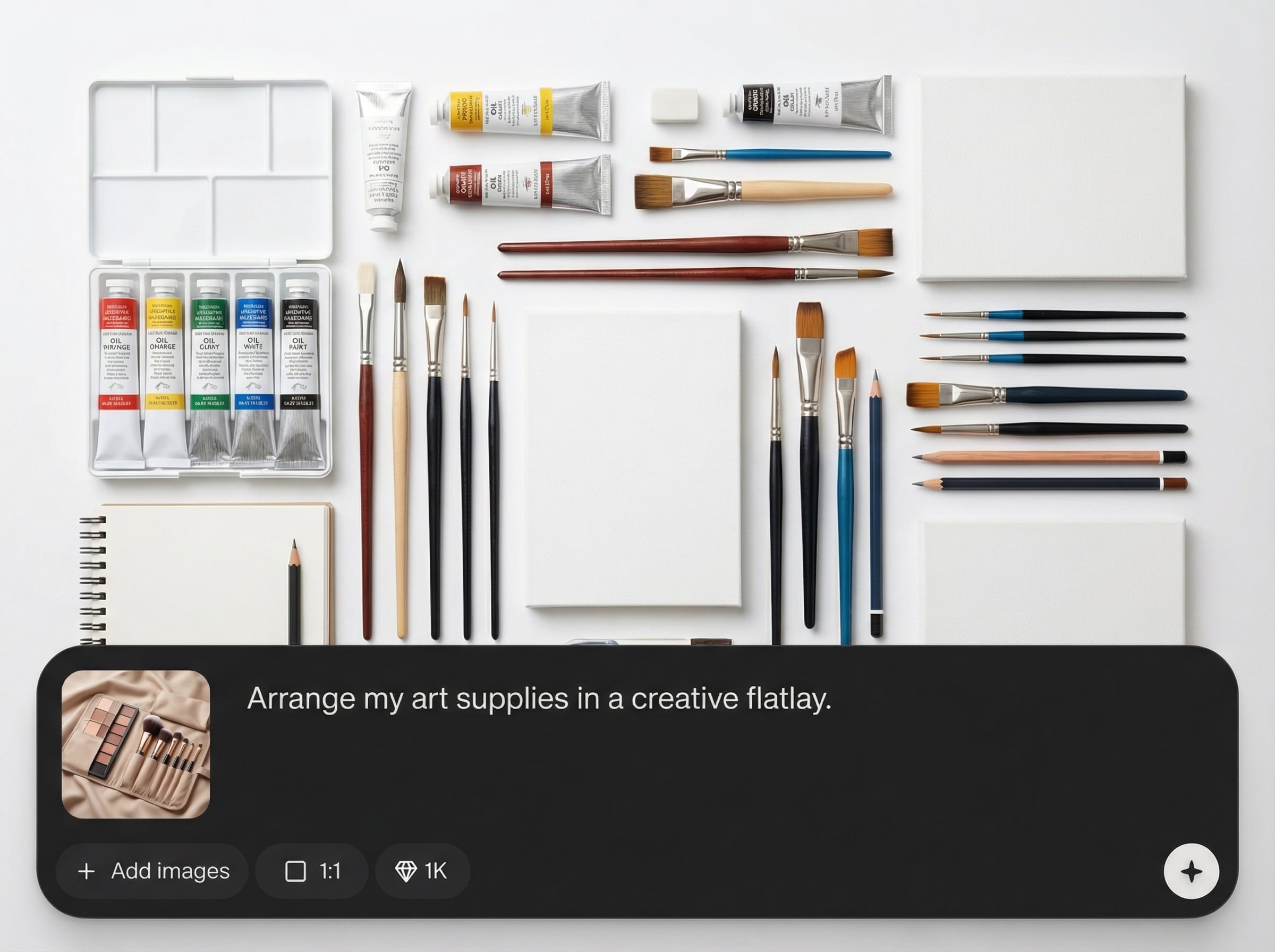The height and width of the screenshot is (952, 1275).
Task: Click the rust-red labeled oil paint tube
Action: (520, 185)
